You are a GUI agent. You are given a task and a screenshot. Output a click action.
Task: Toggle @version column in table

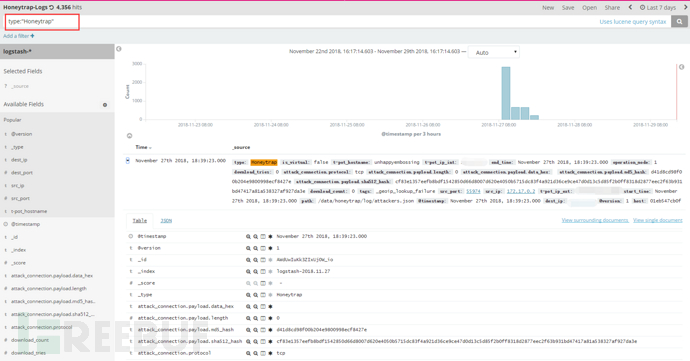tap(263, 248)
